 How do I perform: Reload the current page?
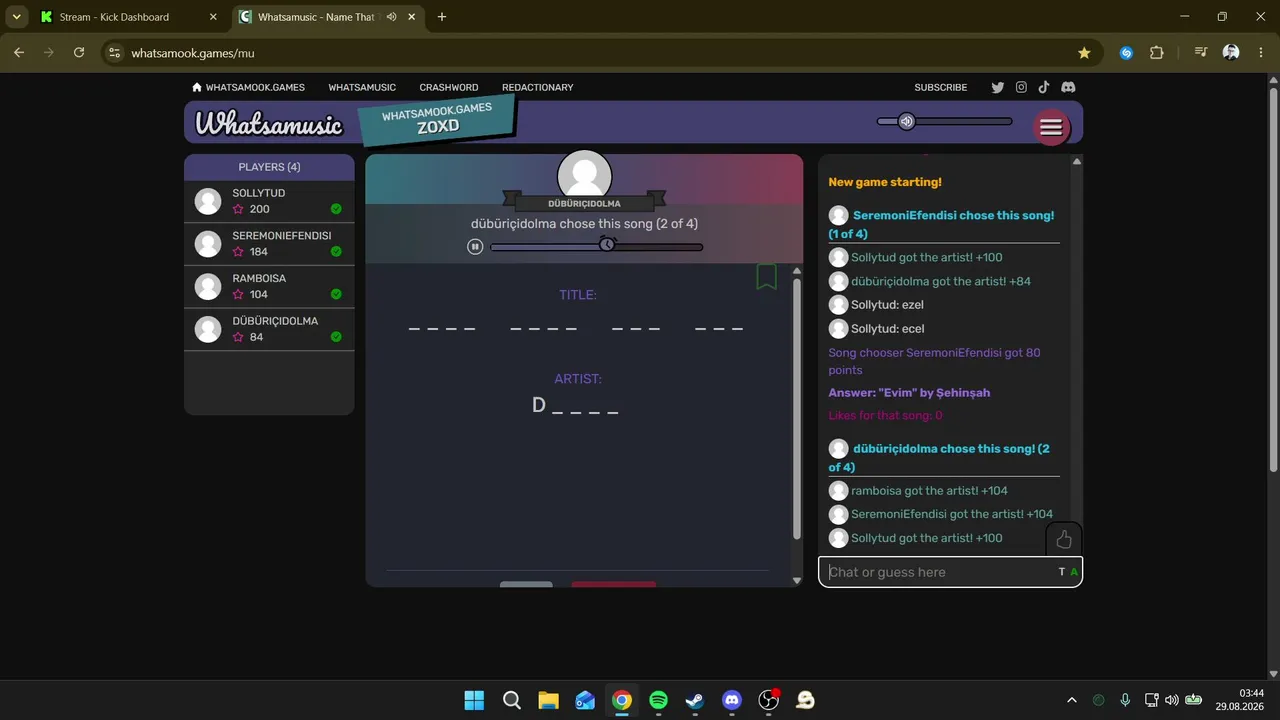tap(79, 53)
